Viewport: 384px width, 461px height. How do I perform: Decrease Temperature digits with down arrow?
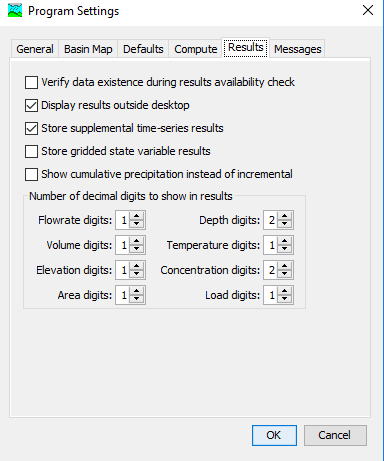285,249
